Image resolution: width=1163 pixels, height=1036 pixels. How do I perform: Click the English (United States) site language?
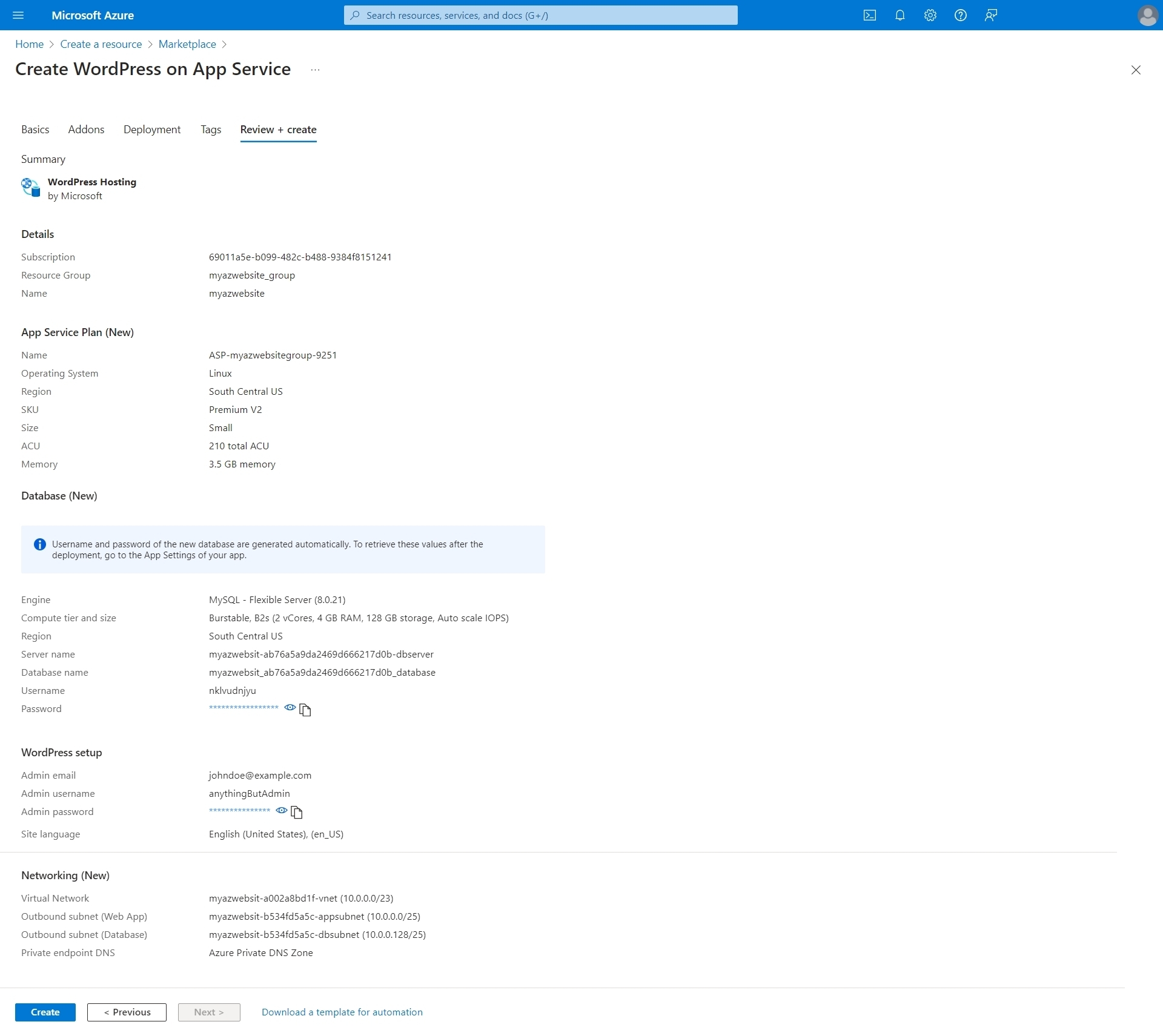point(276,834)
